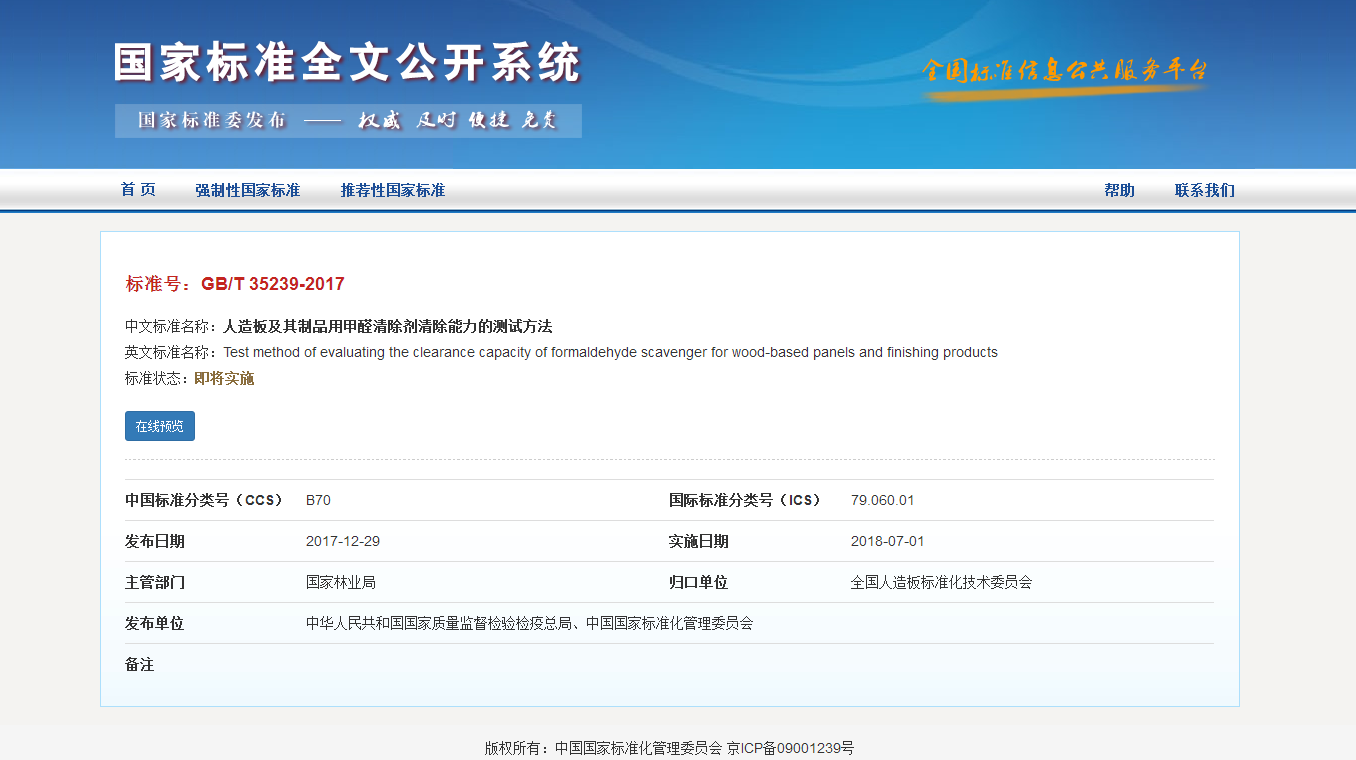Click the CCS classification value B70
Screen dimensions: 1356x760
pyautogui.click(x=318, y=500)
